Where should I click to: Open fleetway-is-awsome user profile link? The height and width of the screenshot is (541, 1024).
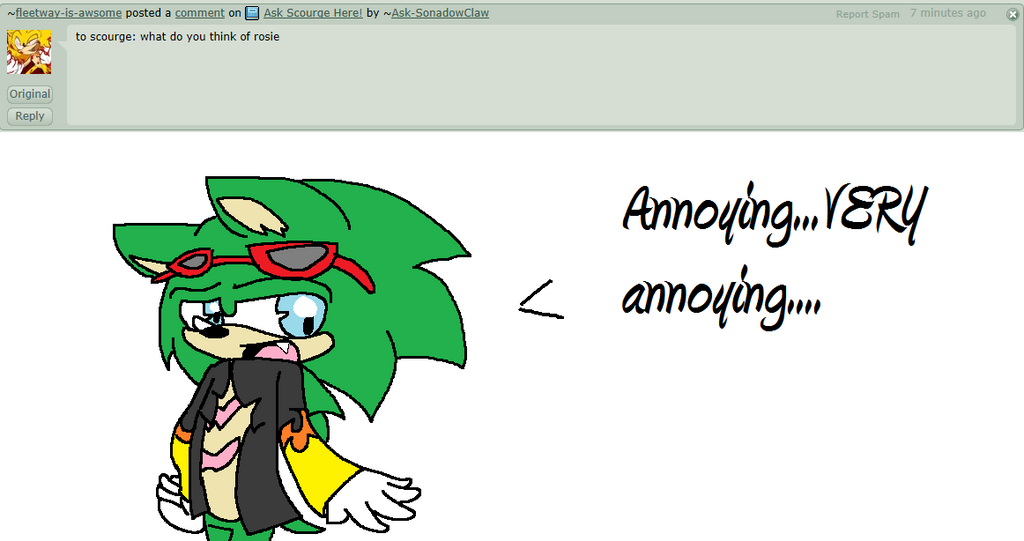coord(69,13)
